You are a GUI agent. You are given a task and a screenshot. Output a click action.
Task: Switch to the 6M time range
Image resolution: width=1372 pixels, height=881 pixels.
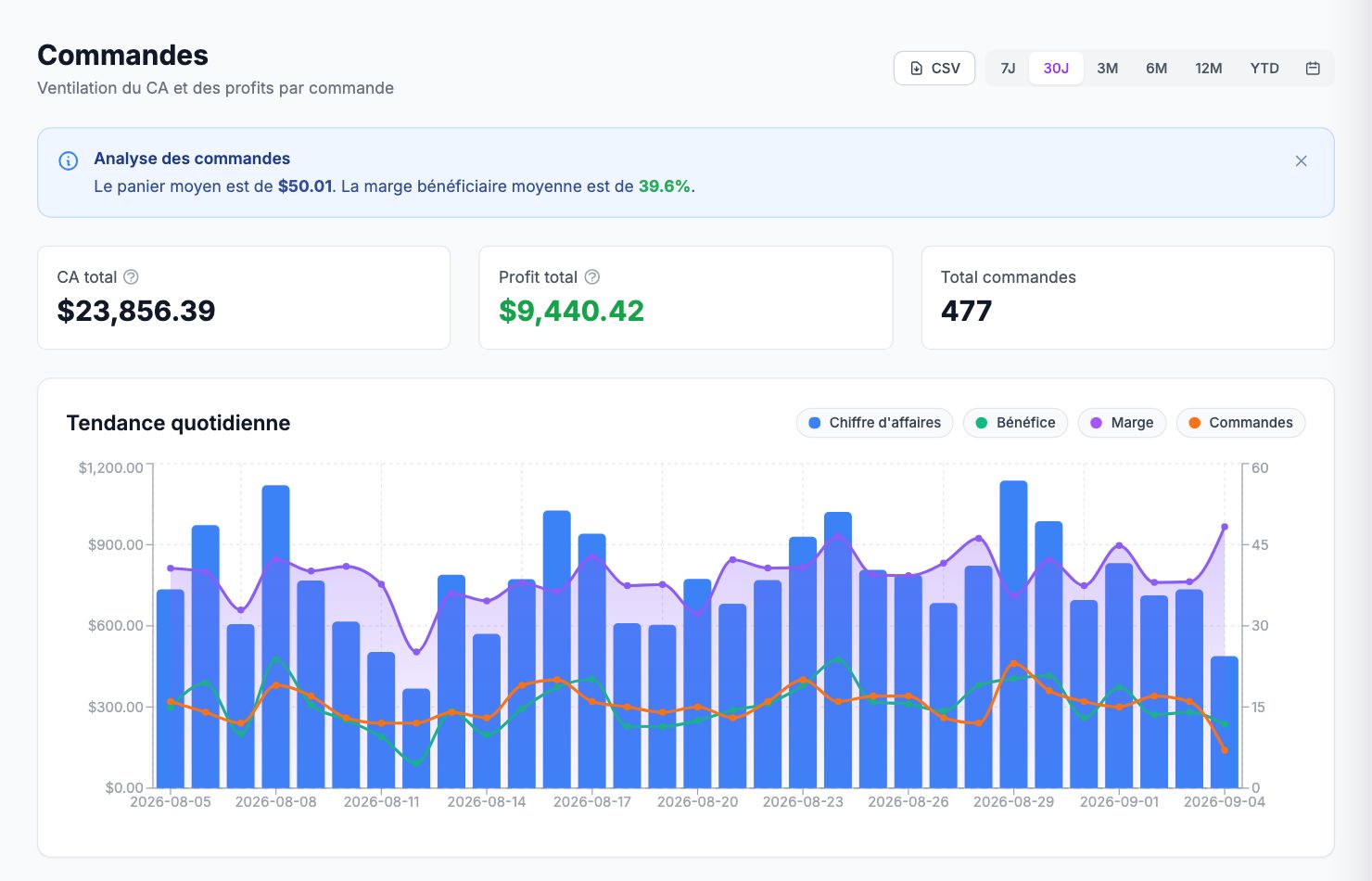(x=1156, y=68)
